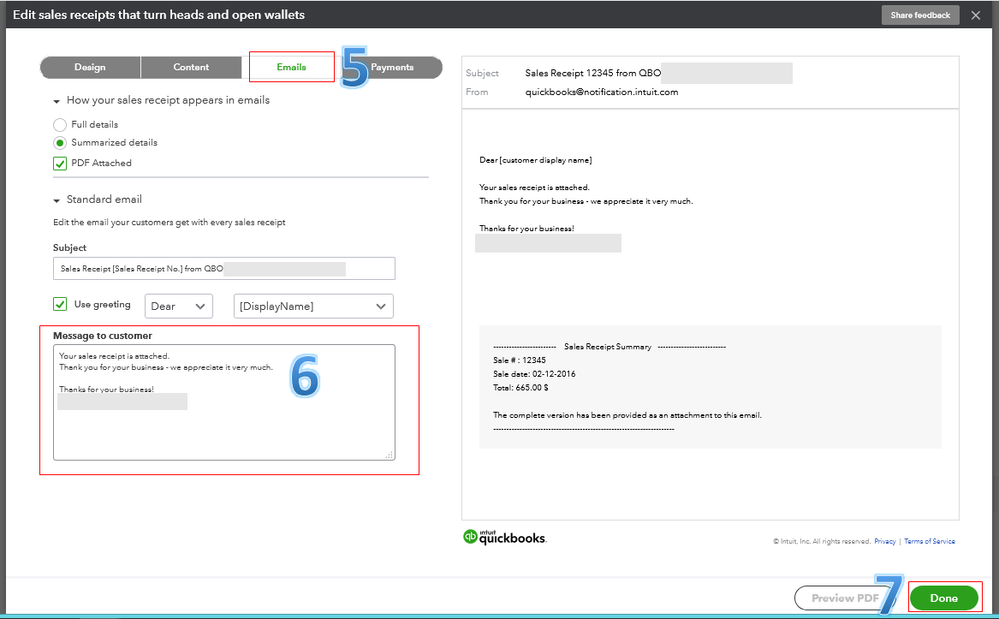Viewport: 999px width, 619px height.
Task: Click the green Done button
Action: tap(944, 598)
